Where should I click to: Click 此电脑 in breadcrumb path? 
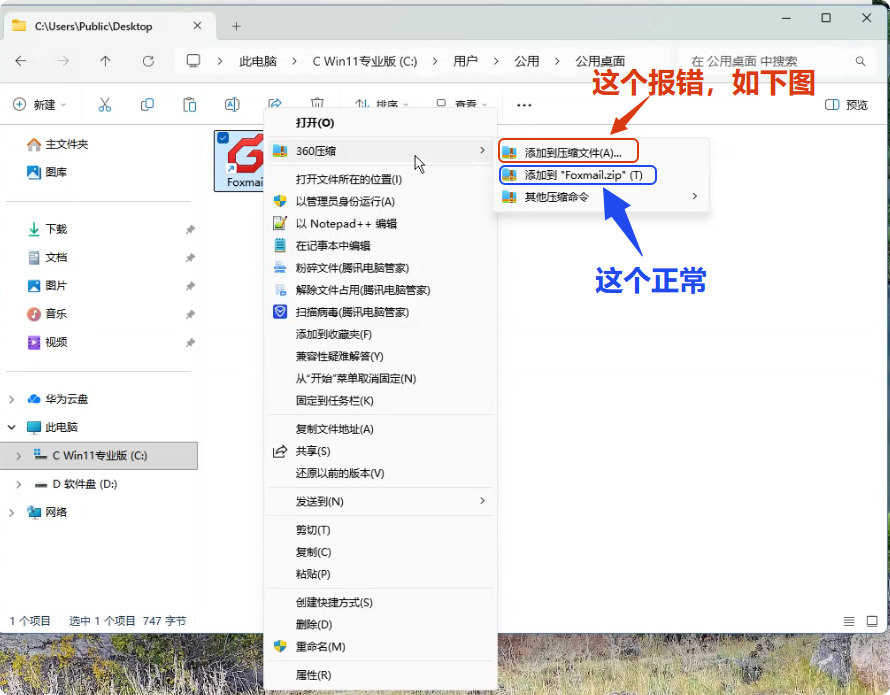coord(258,61)
